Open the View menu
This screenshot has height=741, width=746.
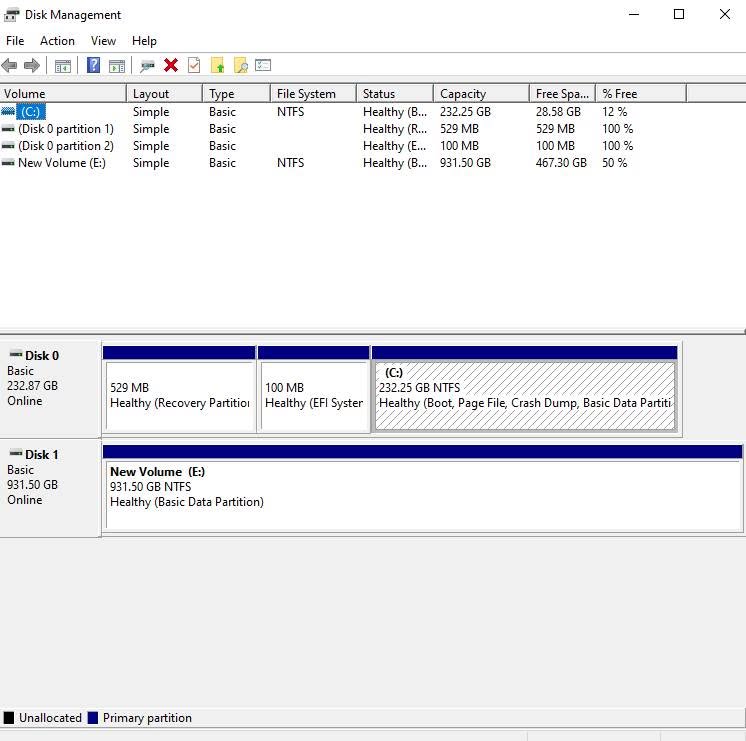click(103, 41)
